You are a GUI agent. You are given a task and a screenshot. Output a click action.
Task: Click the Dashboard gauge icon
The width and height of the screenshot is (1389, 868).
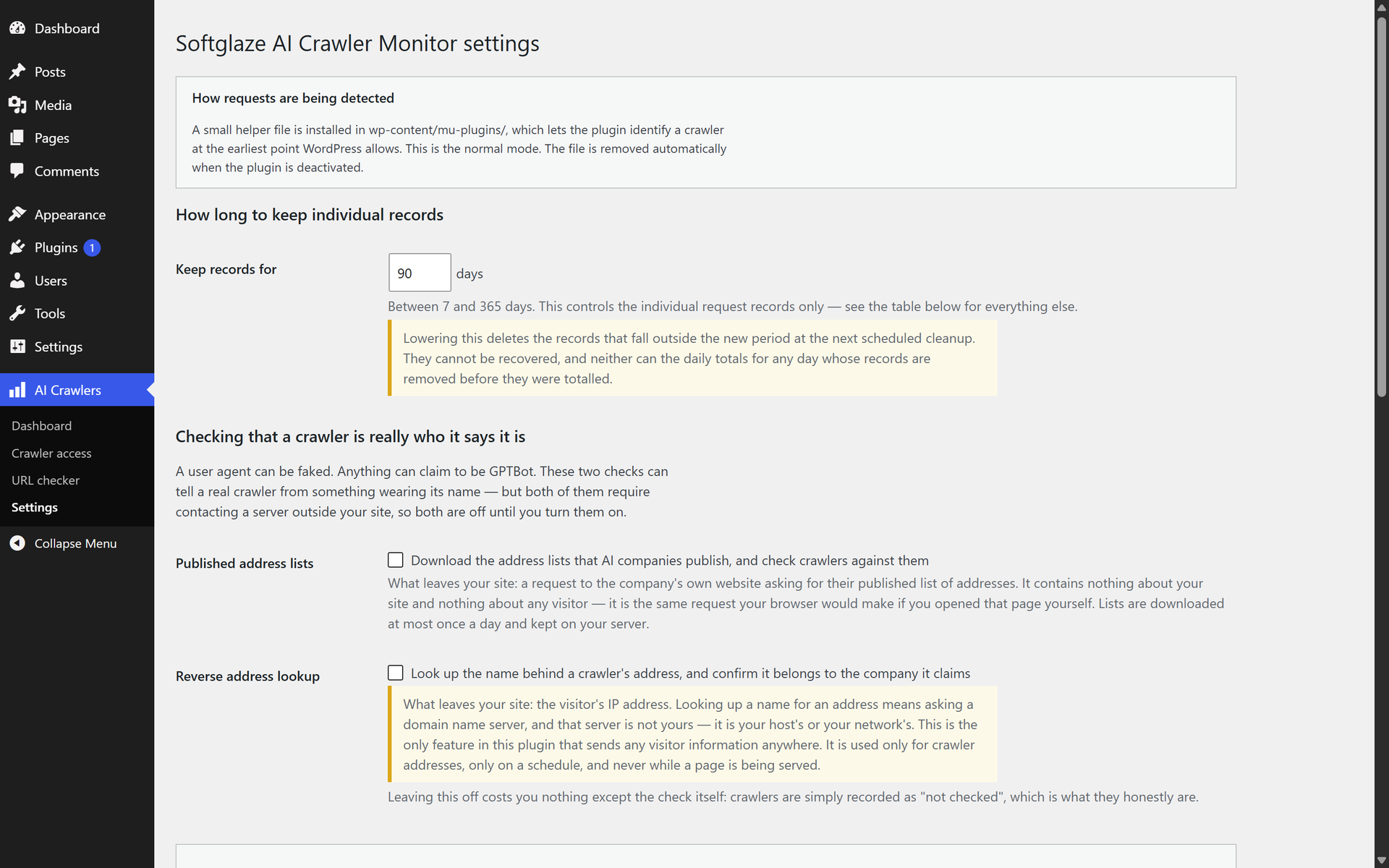17,28
